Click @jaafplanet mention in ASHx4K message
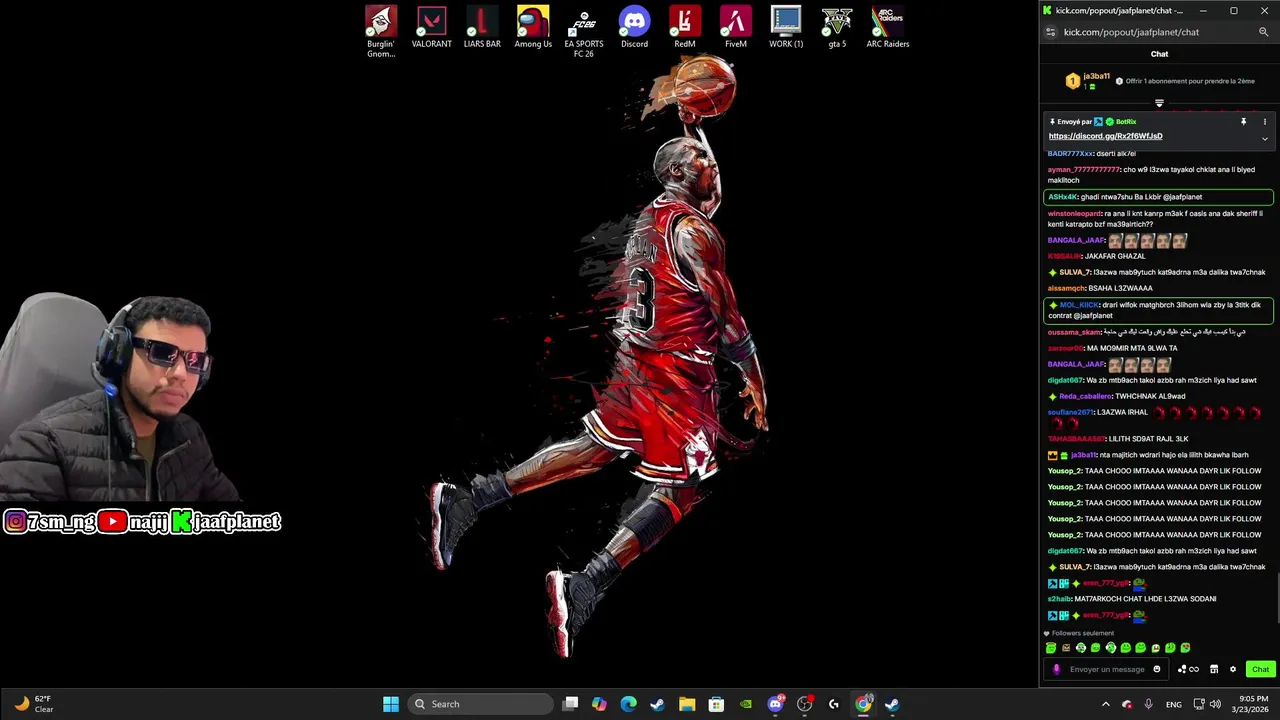Viewport: 1280px width, 720px height. click(x=1182, y=197)
